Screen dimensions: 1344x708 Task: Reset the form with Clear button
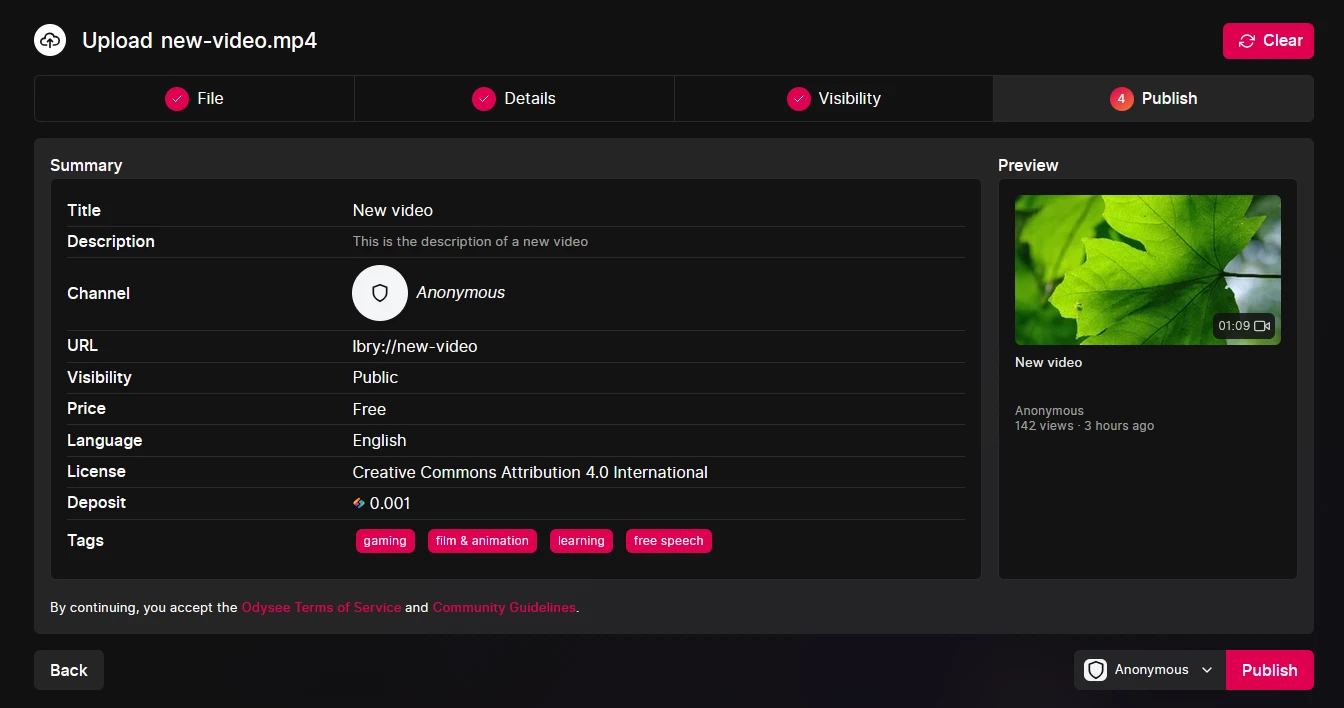(1268, 41)
